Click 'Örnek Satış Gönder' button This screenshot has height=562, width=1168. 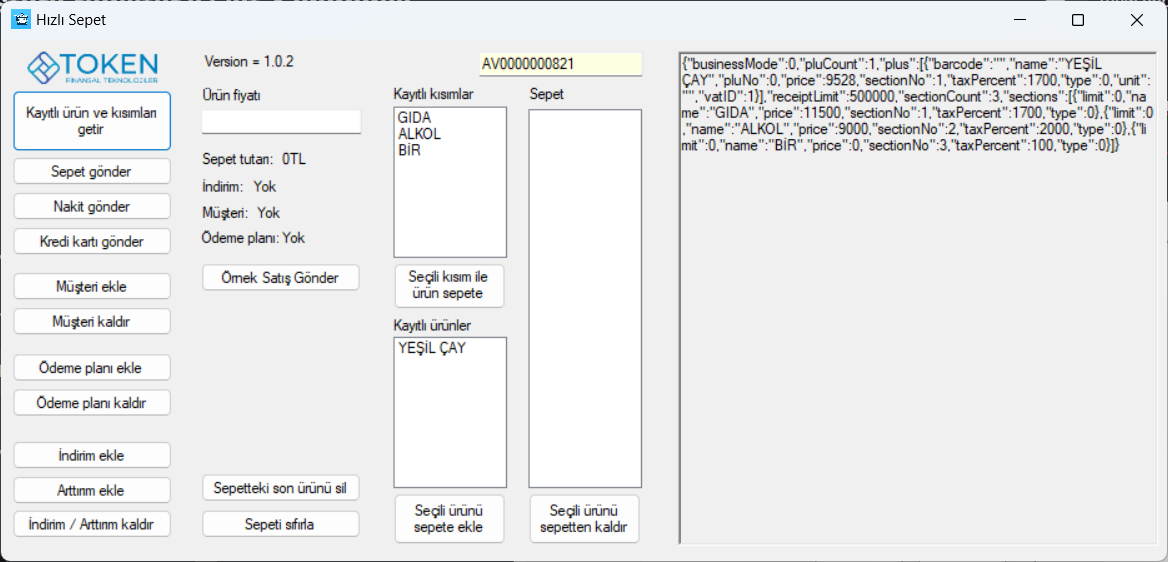(280, 278)
